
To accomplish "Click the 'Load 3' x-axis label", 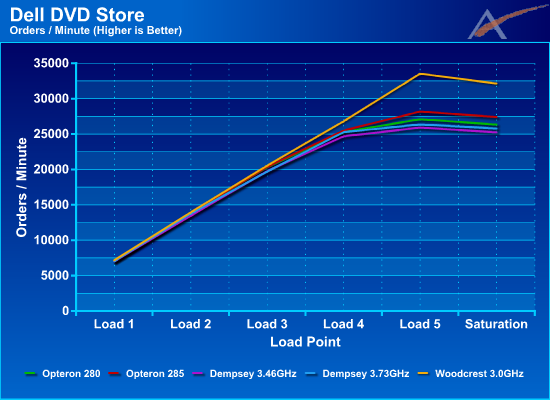I will (267, 324).
